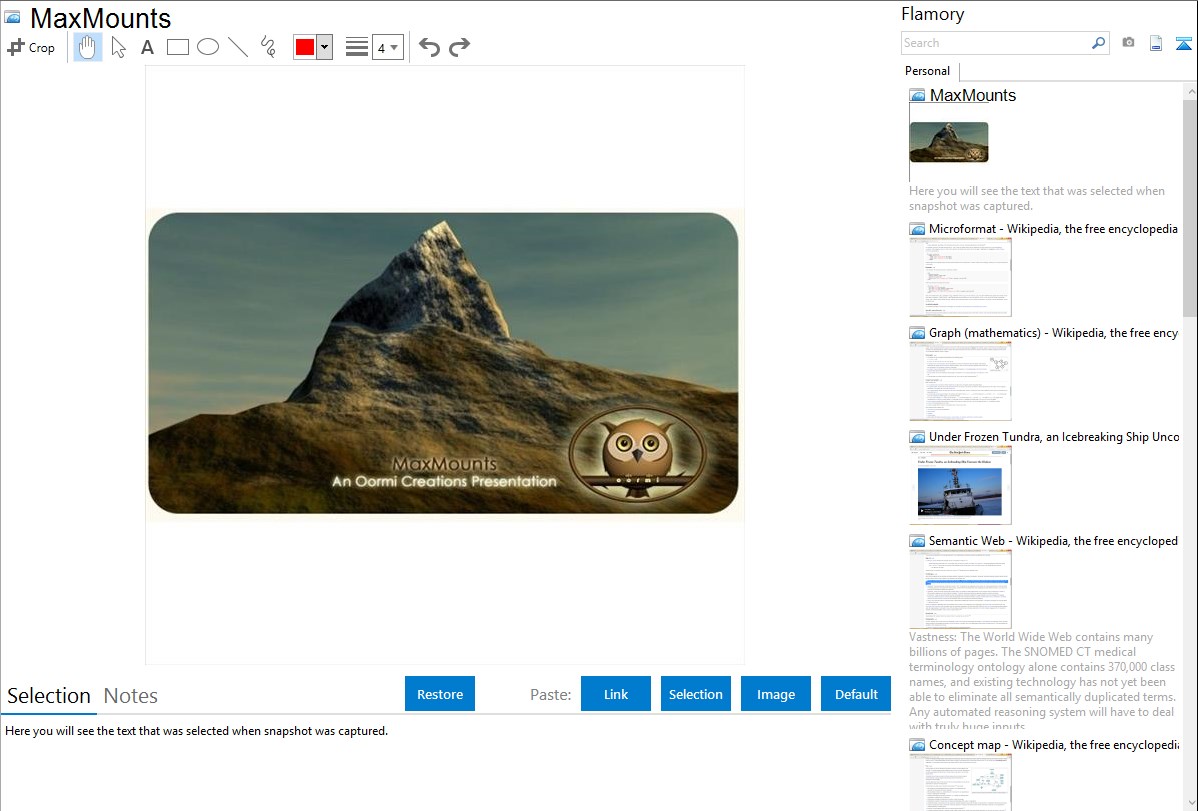The image size is (1198, 811).
Task: Click the MaxMounts sidebar entry icon
Action: tap(918, 96)
